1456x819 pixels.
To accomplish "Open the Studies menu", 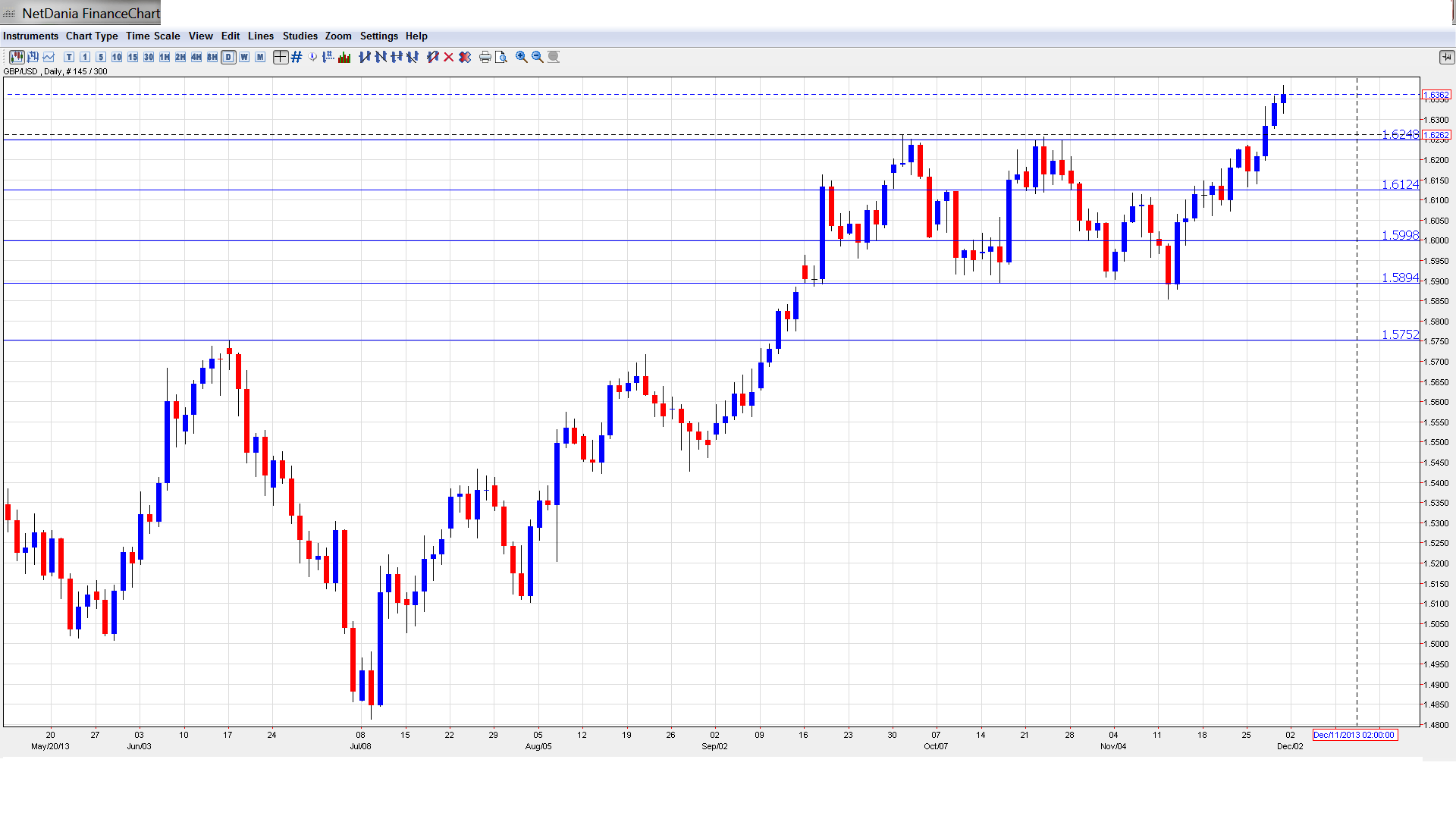I will coord(300,36).
